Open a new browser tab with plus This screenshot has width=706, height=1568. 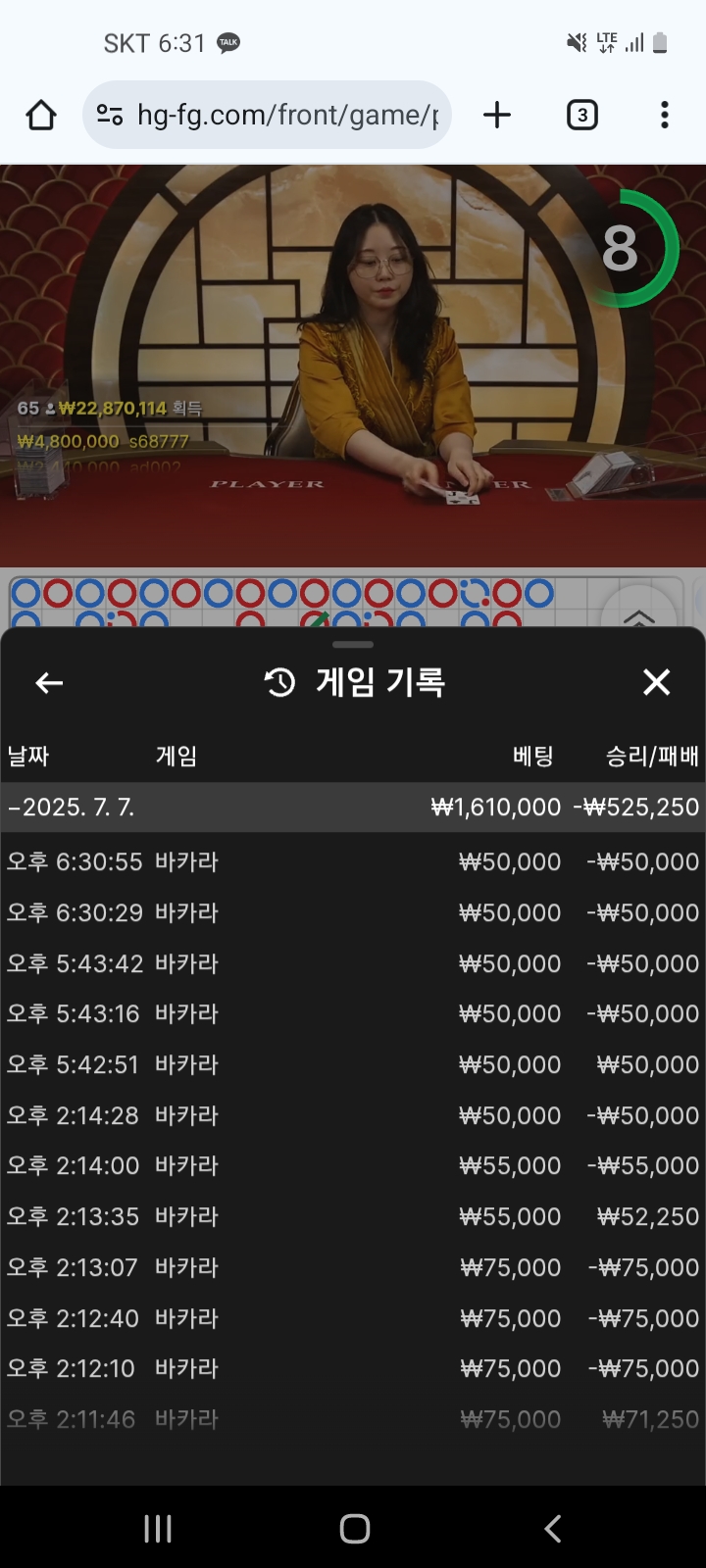[497, 115]
